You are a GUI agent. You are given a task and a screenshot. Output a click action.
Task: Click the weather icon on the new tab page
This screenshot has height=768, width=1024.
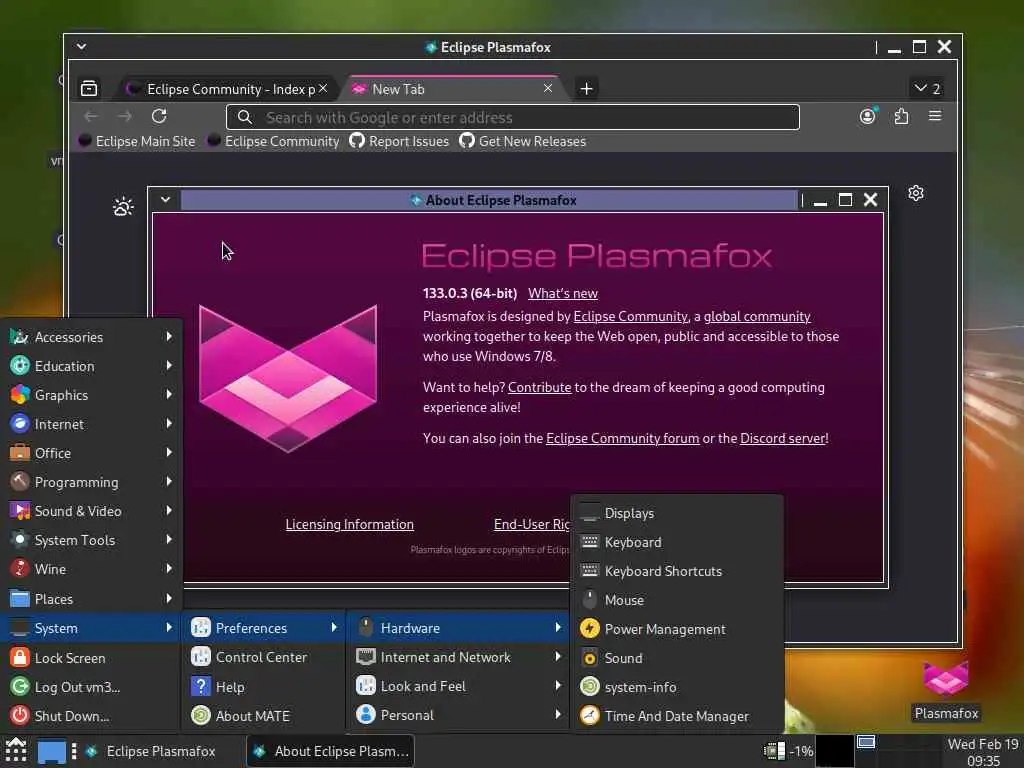point(123,206)
